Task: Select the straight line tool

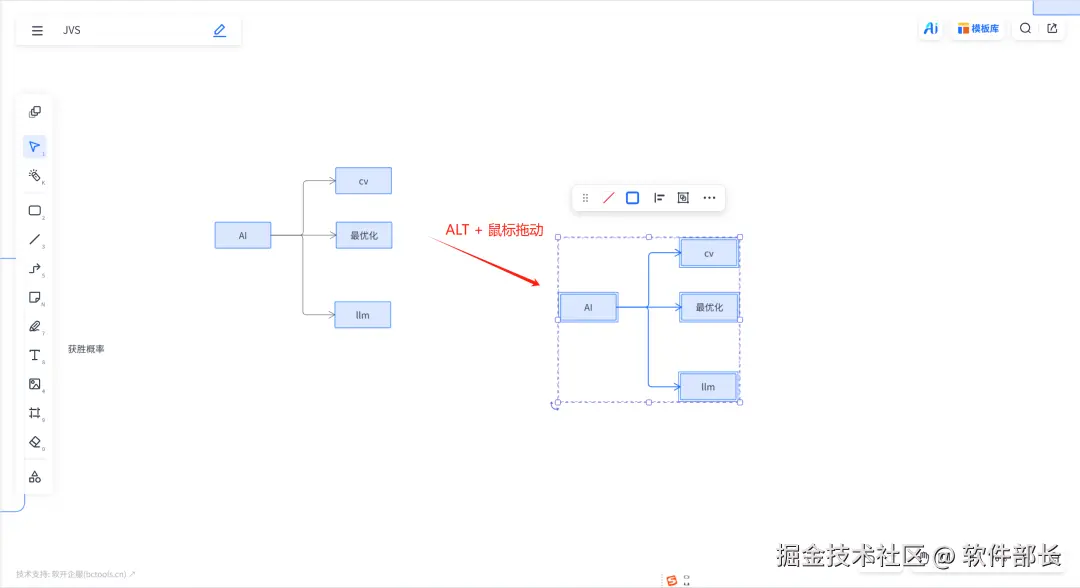Action: (x=34, y=240)
